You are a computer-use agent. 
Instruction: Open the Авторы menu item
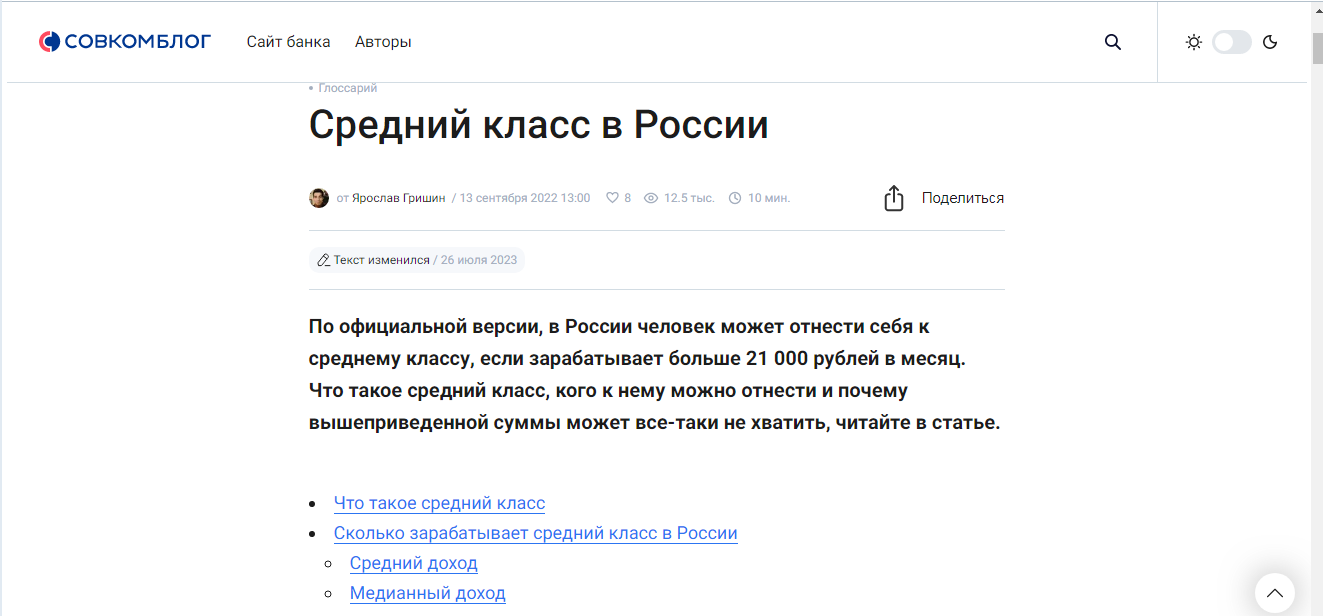(383, 42)
